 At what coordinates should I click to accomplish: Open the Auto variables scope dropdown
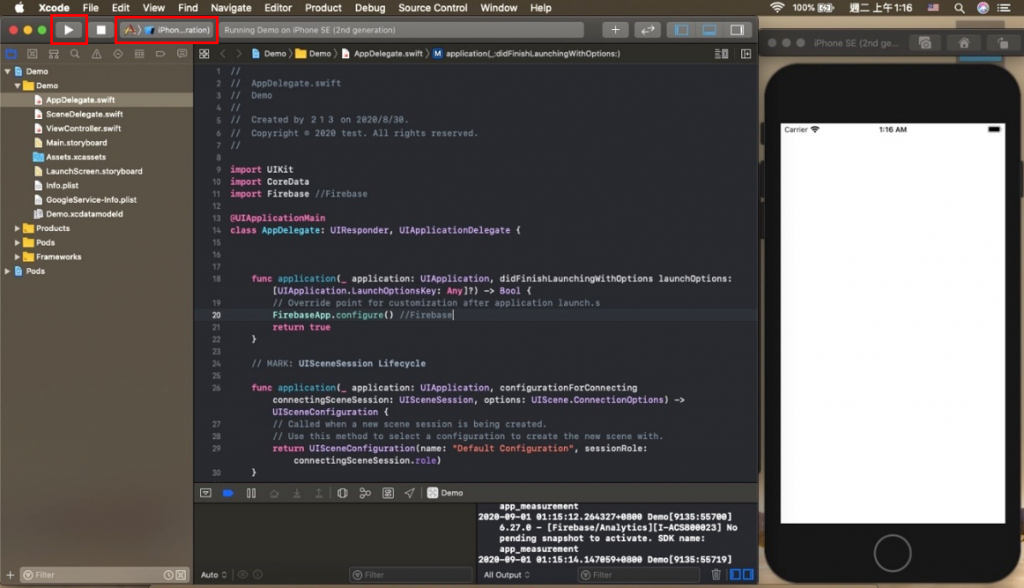[x=214, y=575]
